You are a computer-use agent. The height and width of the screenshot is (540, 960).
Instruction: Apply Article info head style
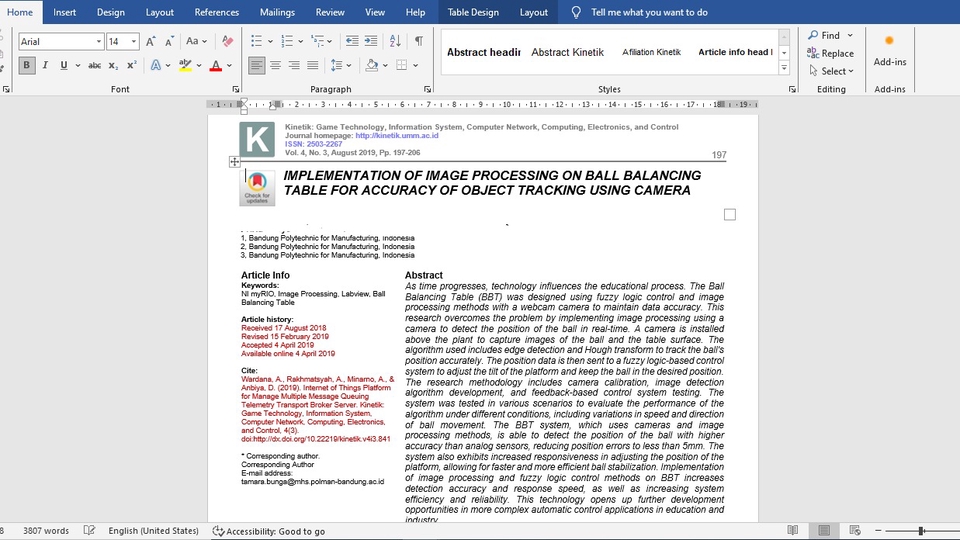735,52
